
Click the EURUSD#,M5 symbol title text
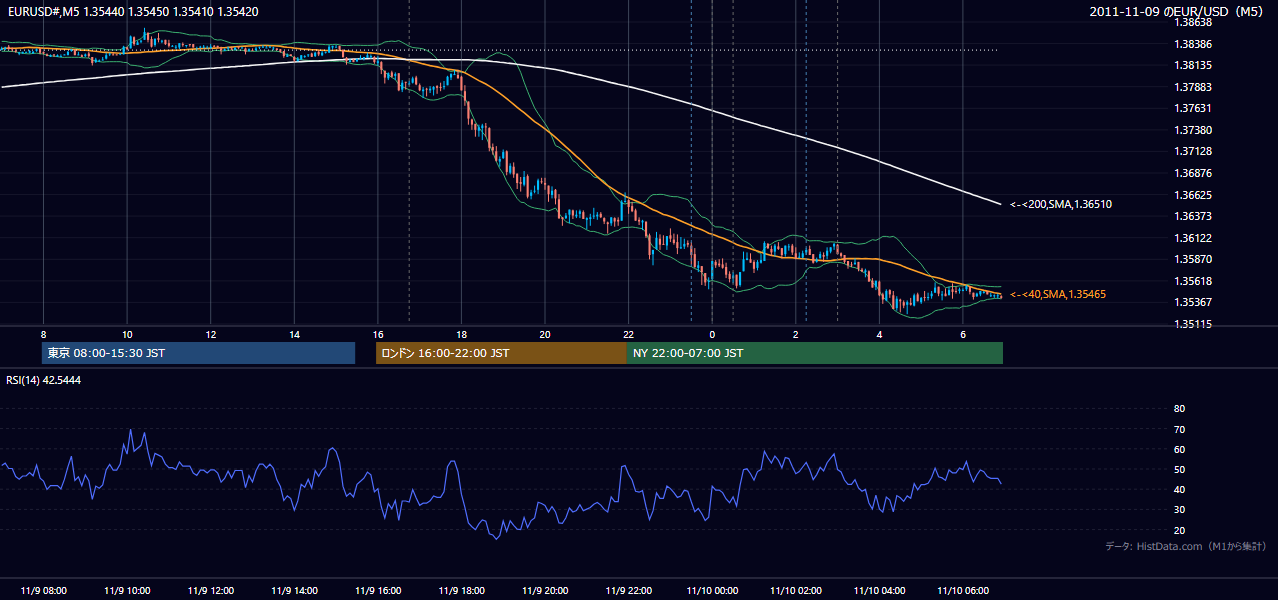tap(44, 11)
